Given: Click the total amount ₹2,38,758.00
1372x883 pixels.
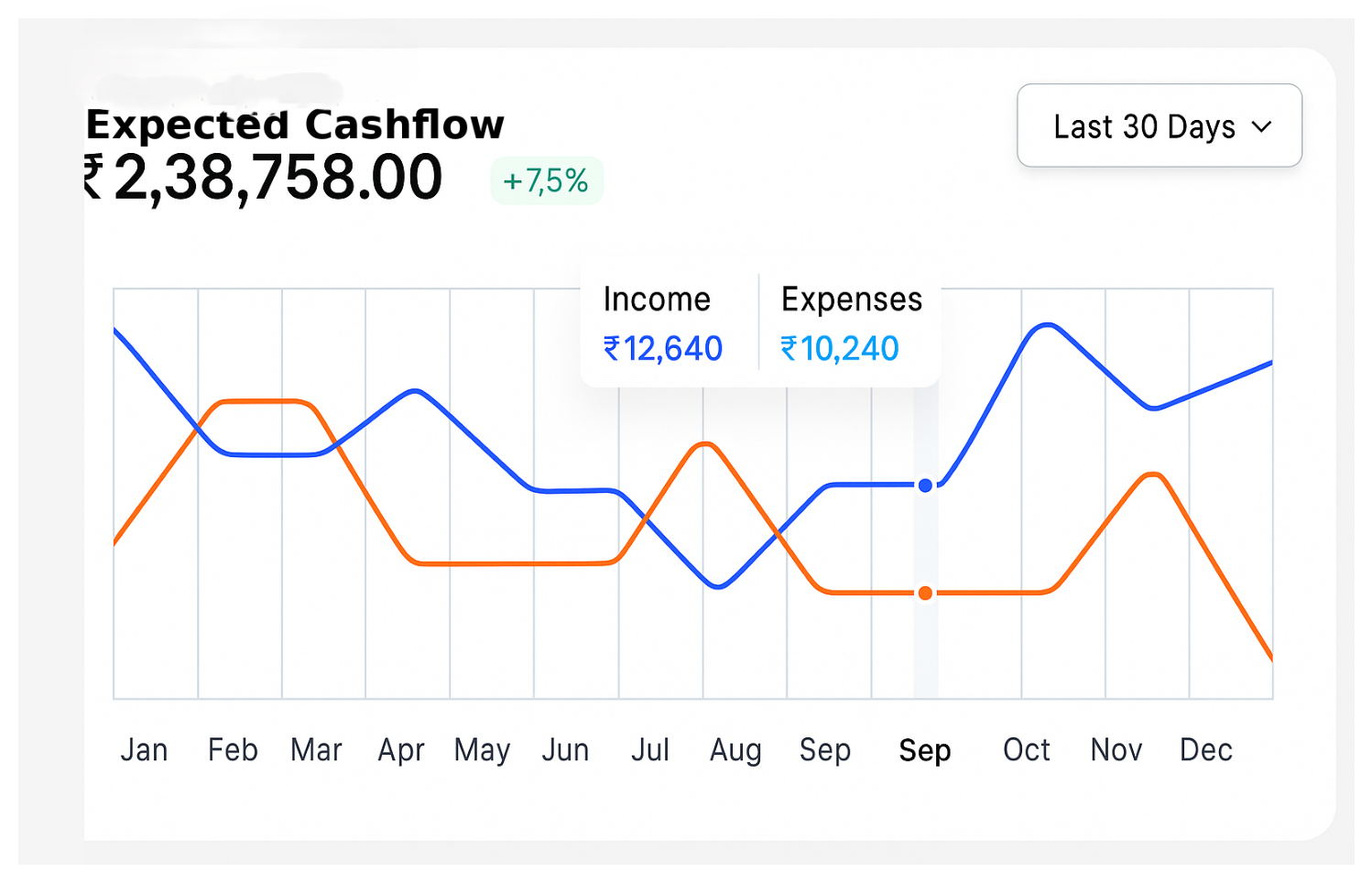Looking at the screenshot, I should (x=266, y=180).
